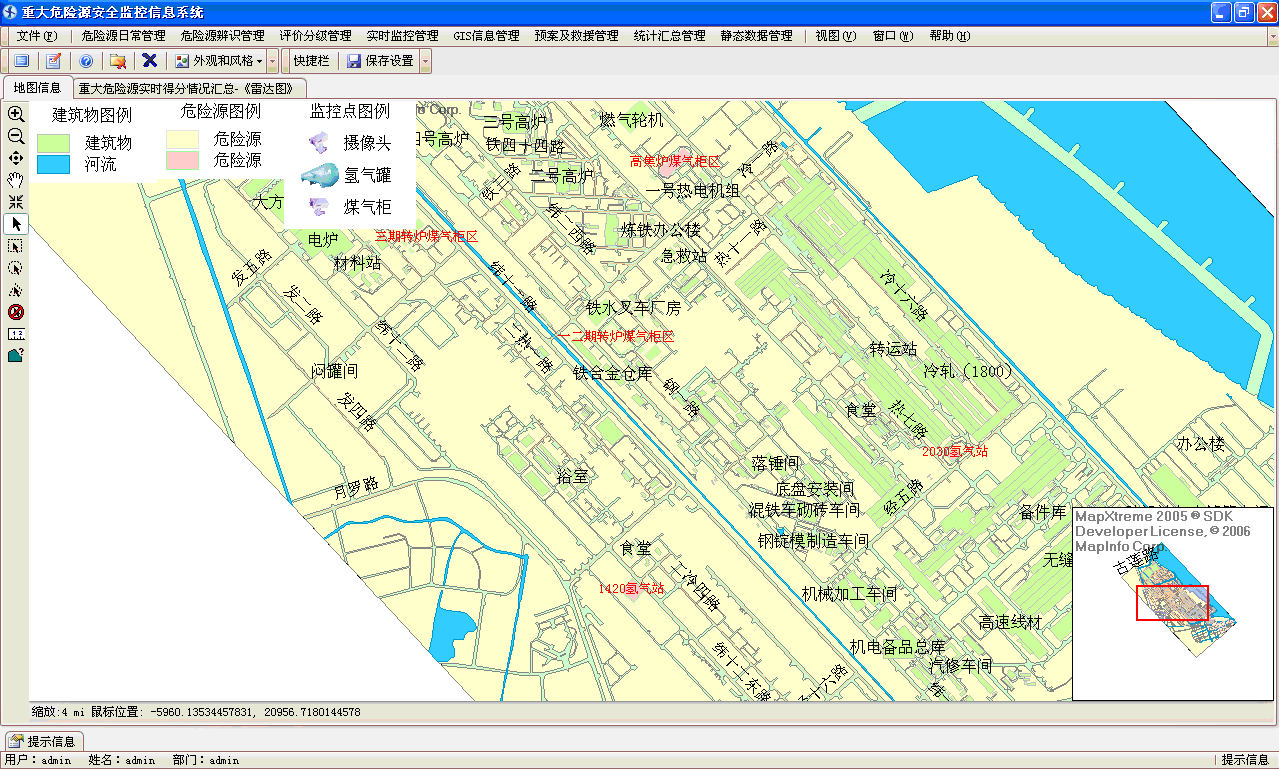Click the red clear selection icon

[16, 312]
